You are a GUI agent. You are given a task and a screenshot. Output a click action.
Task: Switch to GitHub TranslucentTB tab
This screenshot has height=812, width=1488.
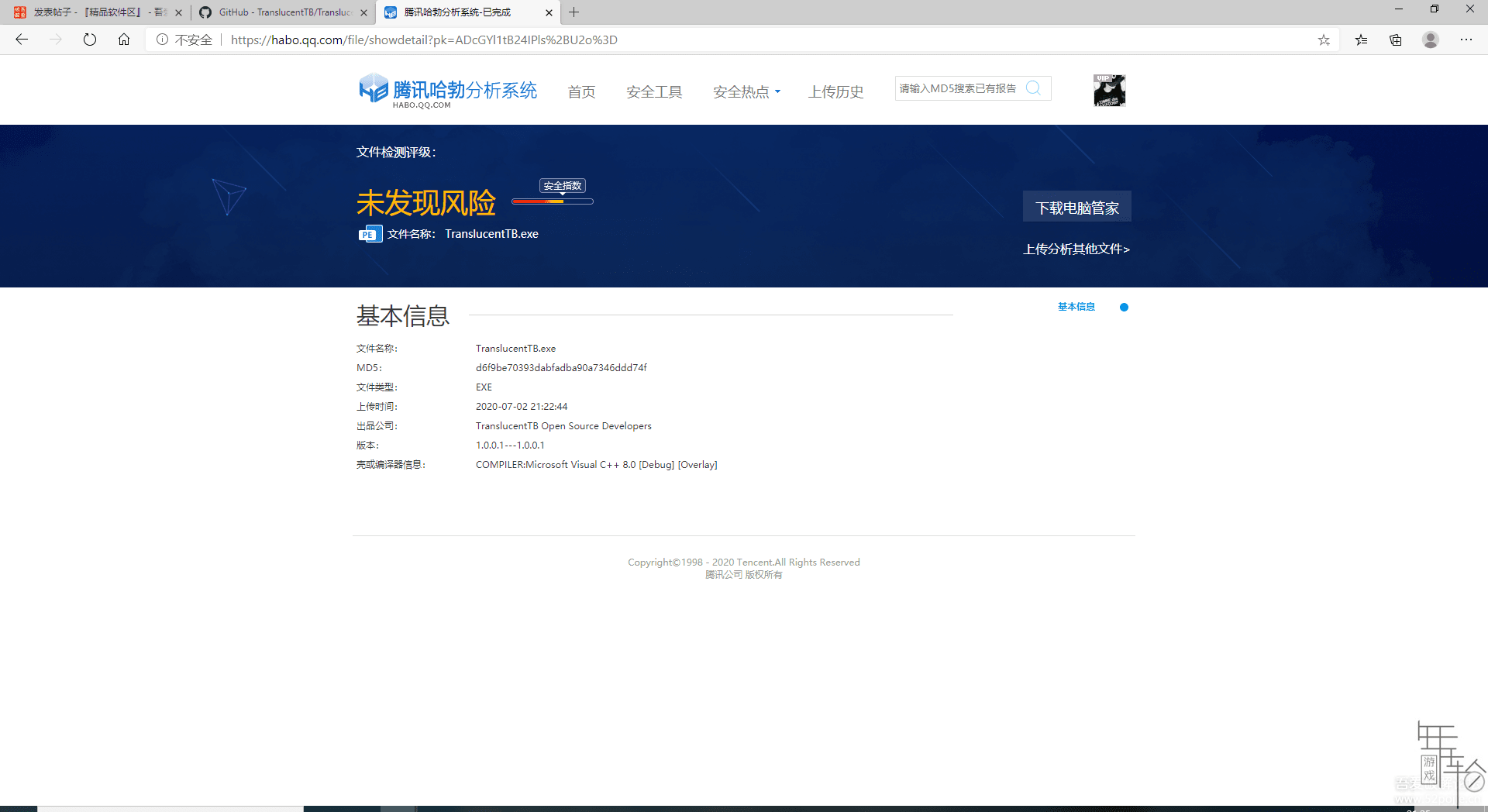click(x=283, y=12)
